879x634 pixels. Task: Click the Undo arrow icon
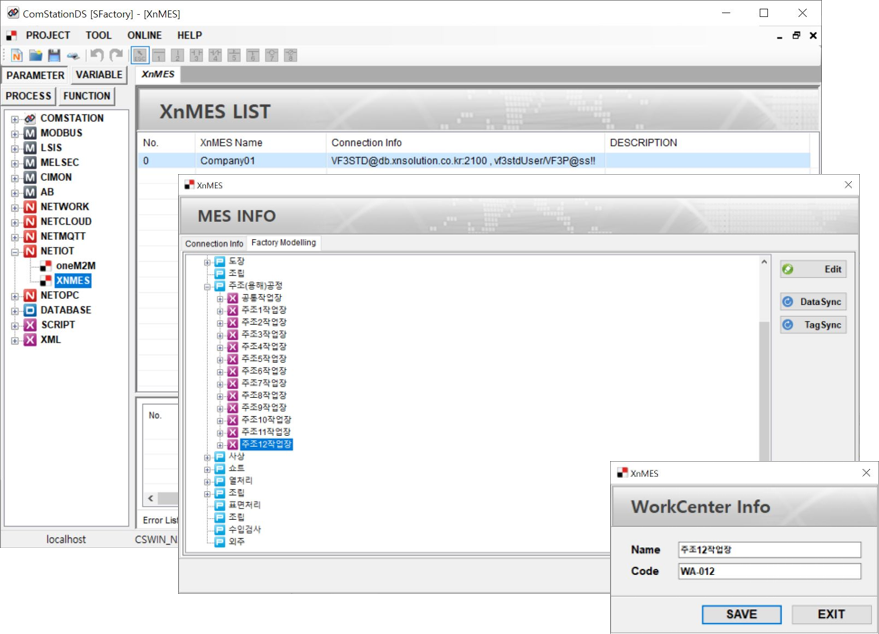coord(97,56)
